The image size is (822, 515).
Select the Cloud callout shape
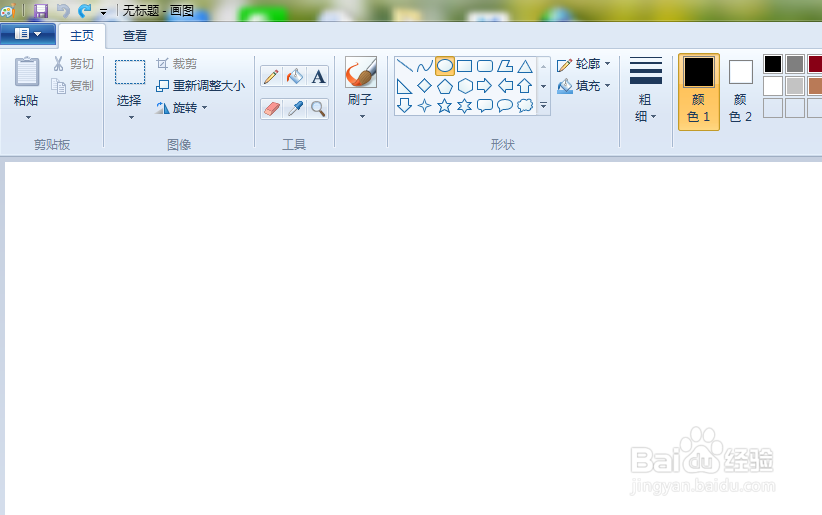coord(525,106)
